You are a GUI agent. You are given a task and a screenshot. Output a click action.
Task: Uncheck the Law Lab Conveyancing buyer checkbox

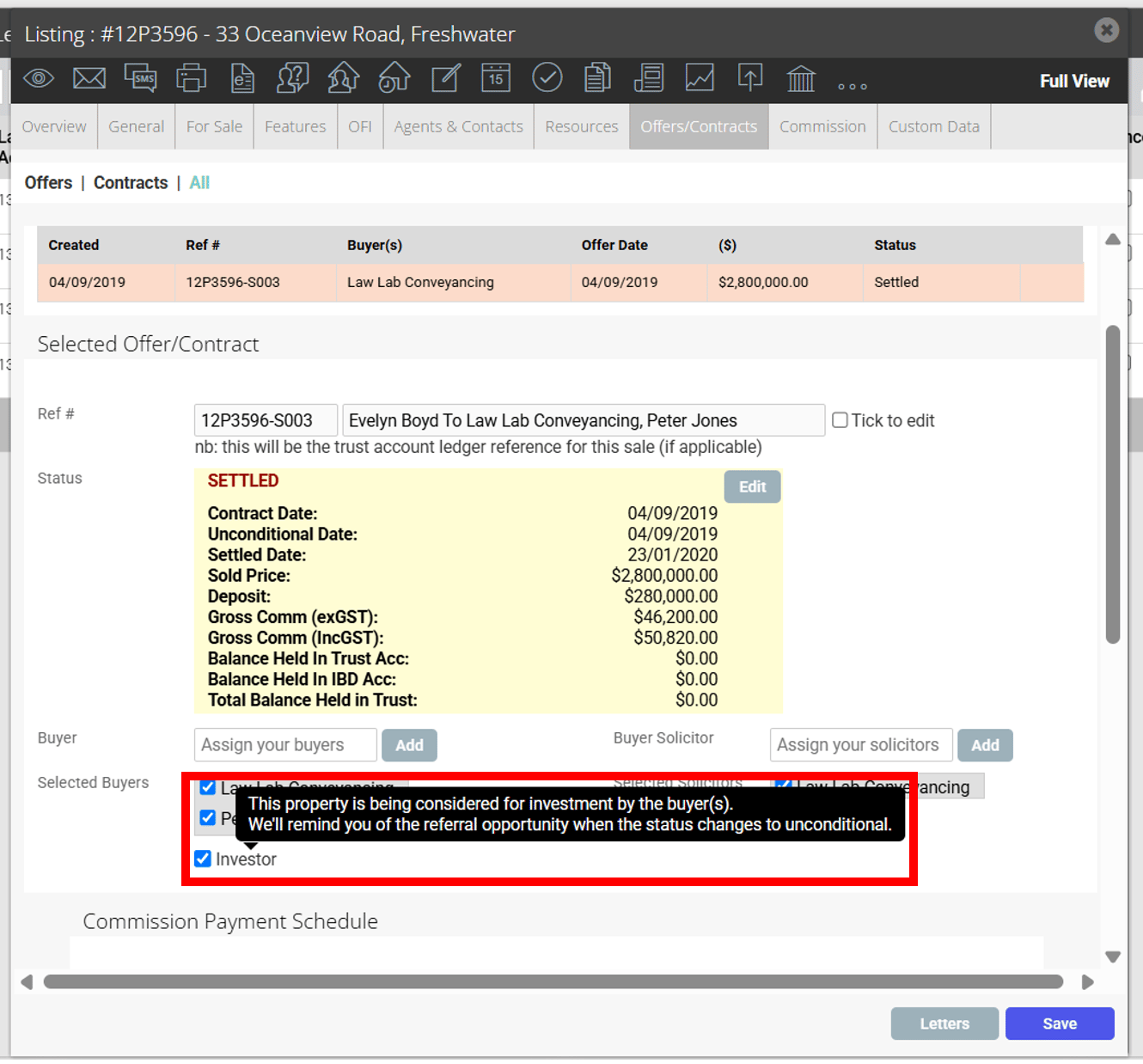point(208,786)
